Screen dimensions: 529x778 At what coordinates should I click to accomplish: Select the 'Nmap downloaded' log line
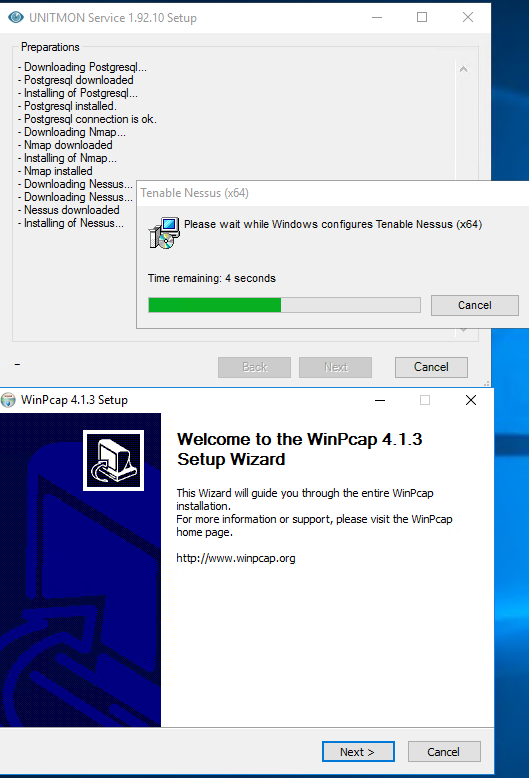pyautogui.click(x=66, y=145)
